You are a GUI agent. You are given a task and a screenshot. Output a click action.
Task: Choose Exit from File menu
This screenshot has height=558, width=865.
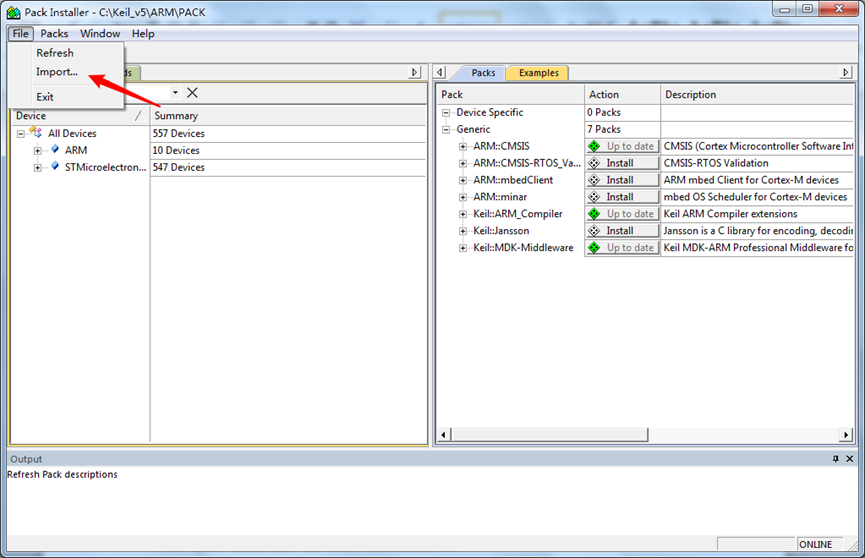(45, 97)
